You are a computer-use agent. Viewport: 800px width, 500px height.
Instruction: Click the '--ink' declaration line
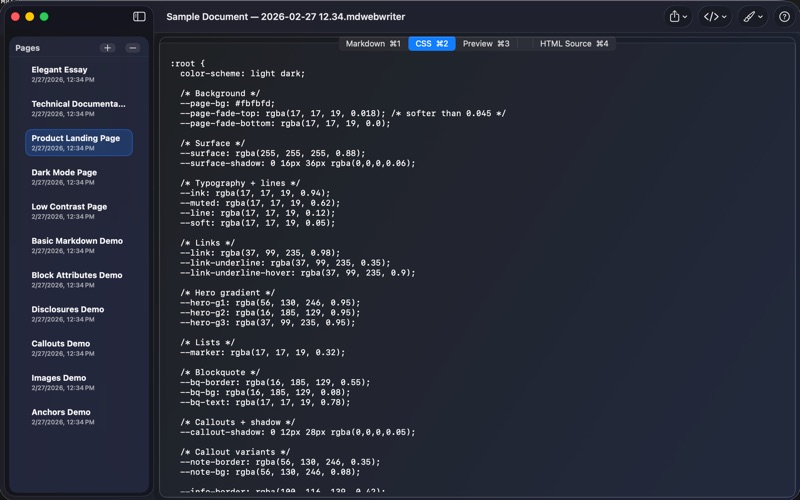click(255, 193)
